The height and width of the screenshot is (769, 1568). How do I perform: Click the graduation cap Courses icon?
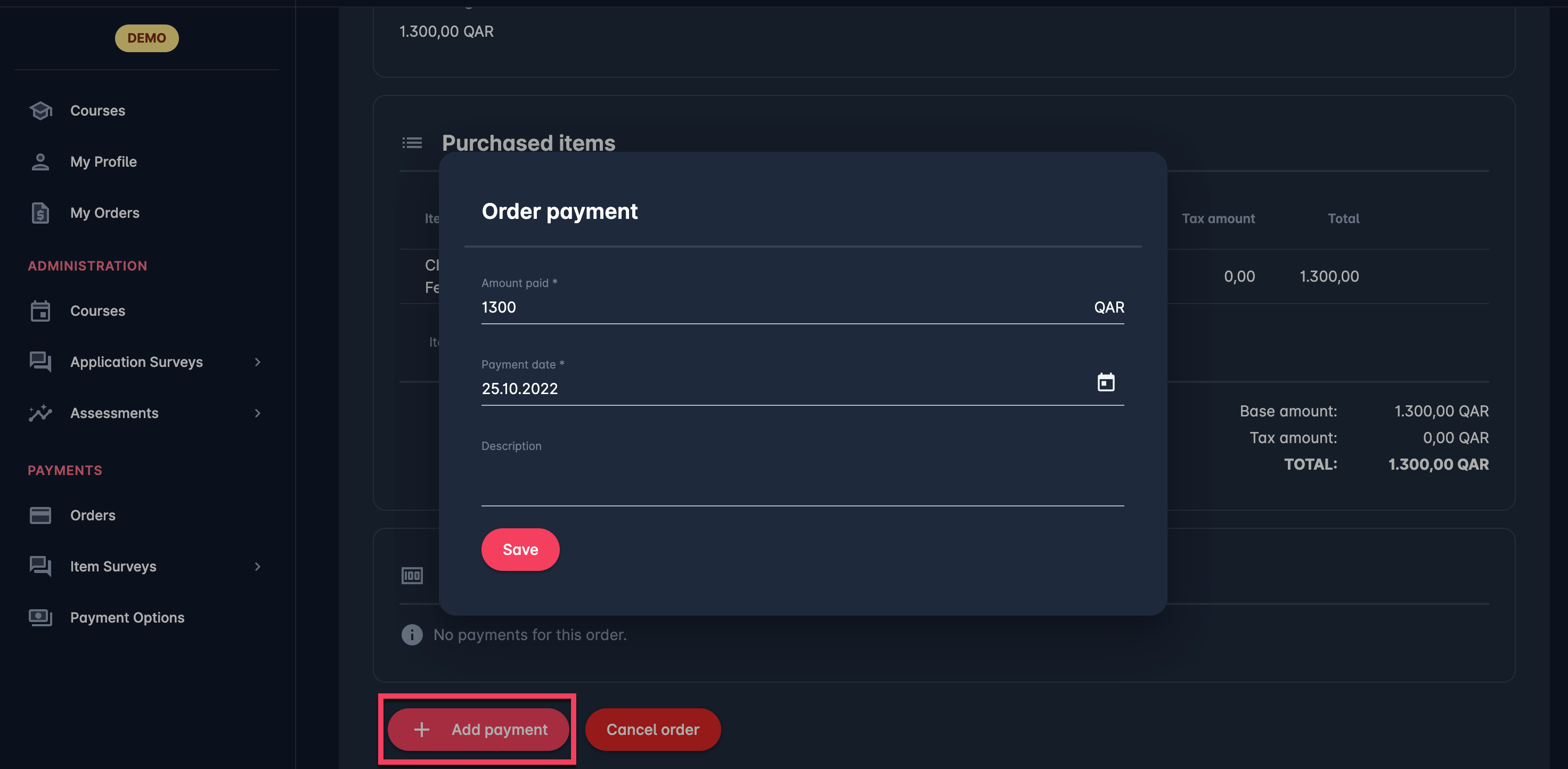coord(40,111)
